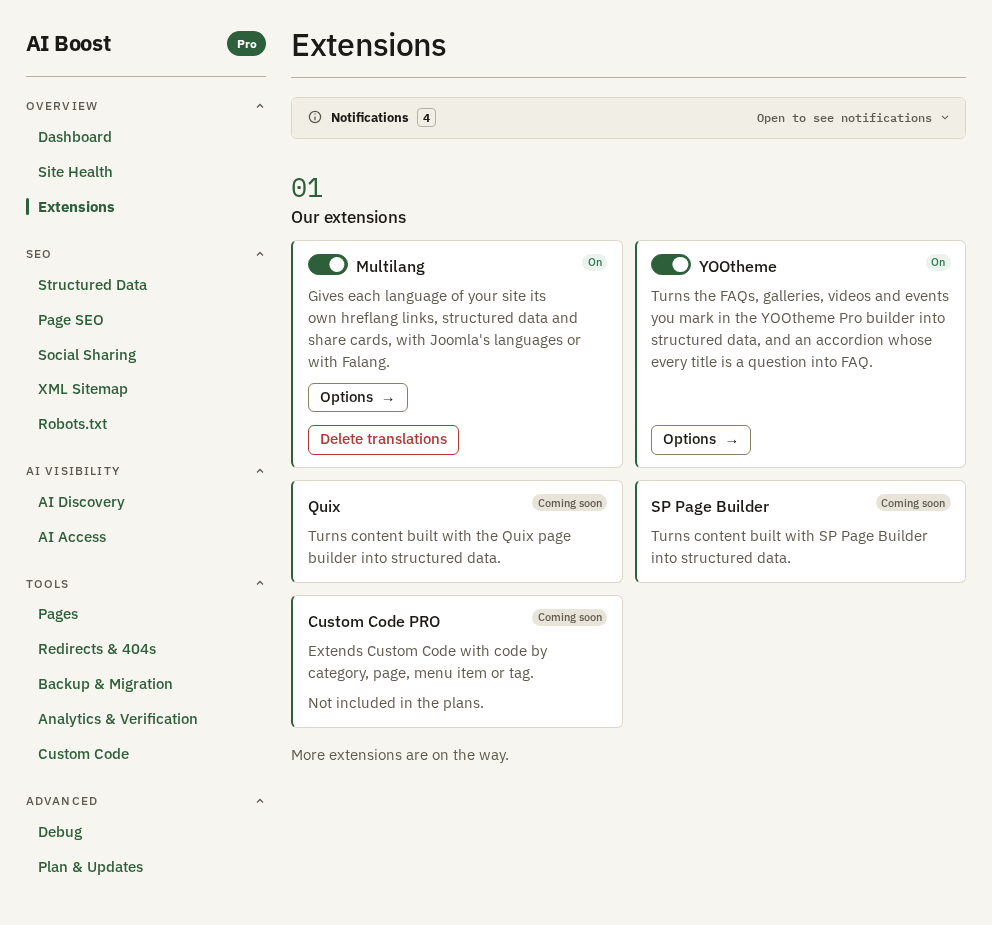Image resolution: width=992 pixels, height=925 pixels.
Task: Click 'More extensions are on the way.' text
Action: click(x=400, y=755)
